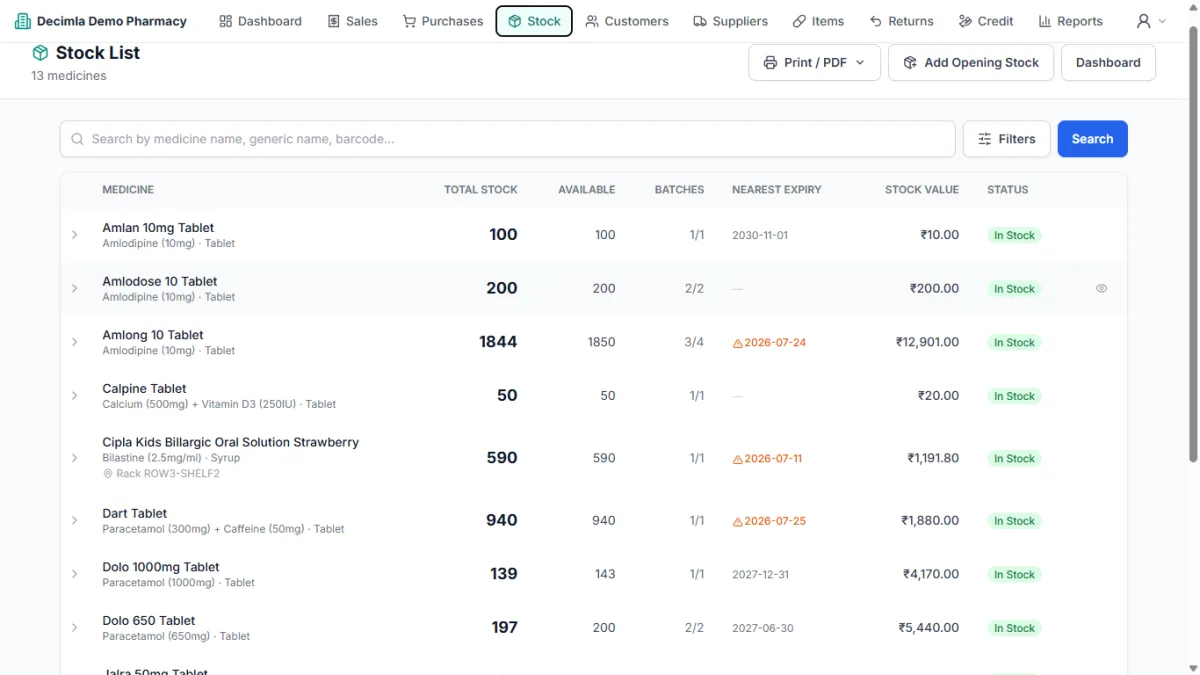Open the Purchases tab

coord(442,21)
